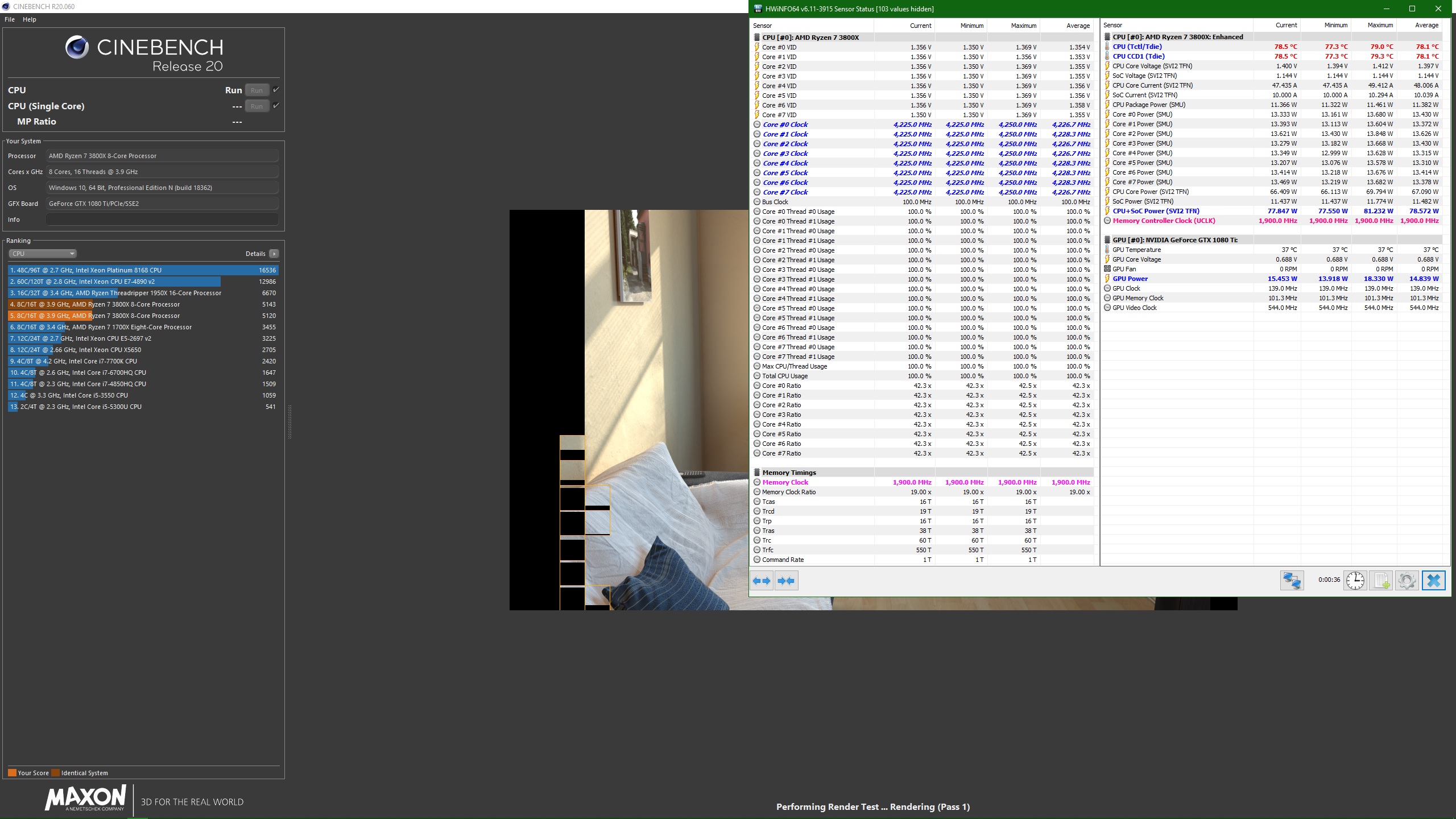Open the remote center network icon in HWiNFO

click(1292, 581)
